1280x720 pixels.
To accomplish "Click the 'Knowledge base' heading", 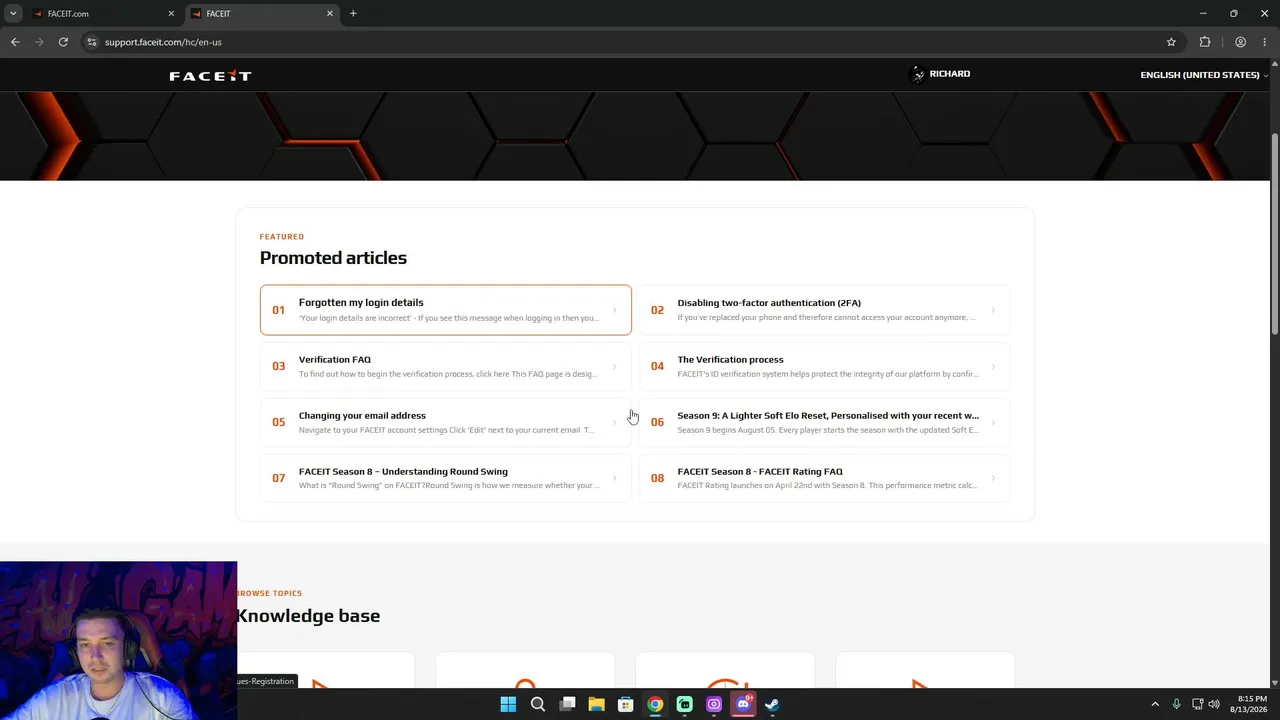I will click(x=308, y=616).
